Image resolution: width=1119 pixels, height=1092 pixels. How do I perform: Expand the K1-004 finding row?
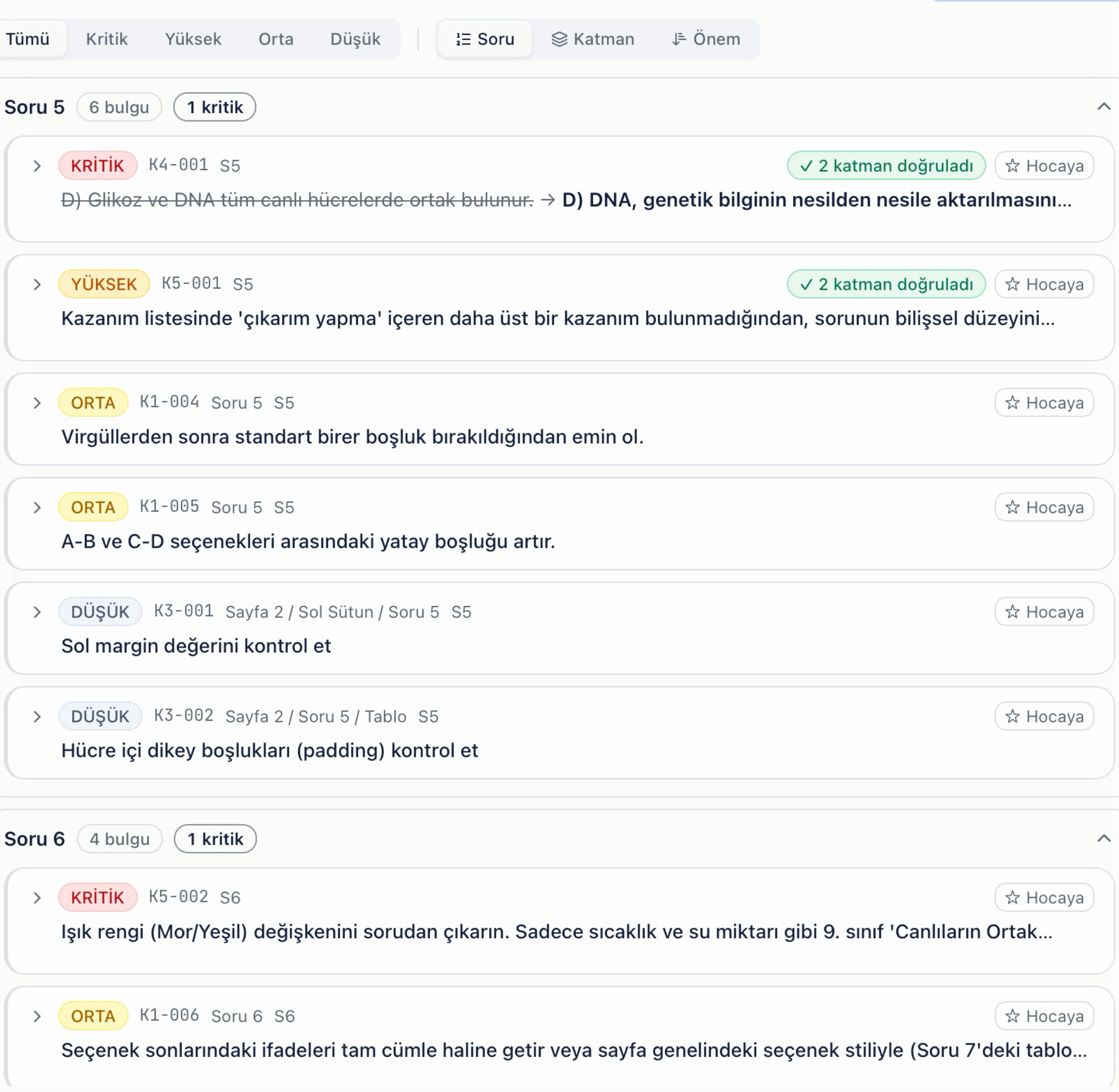(x=37, y=403)
